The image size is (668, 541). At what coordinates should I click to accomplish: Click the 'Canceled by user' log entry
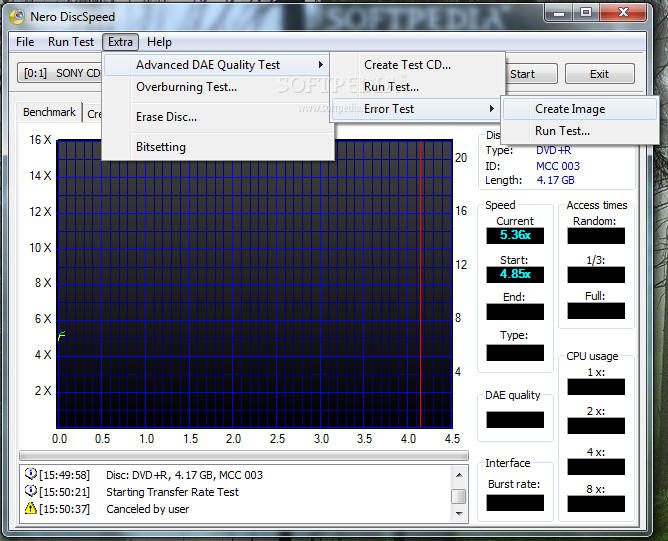click(x=147, y=509)
